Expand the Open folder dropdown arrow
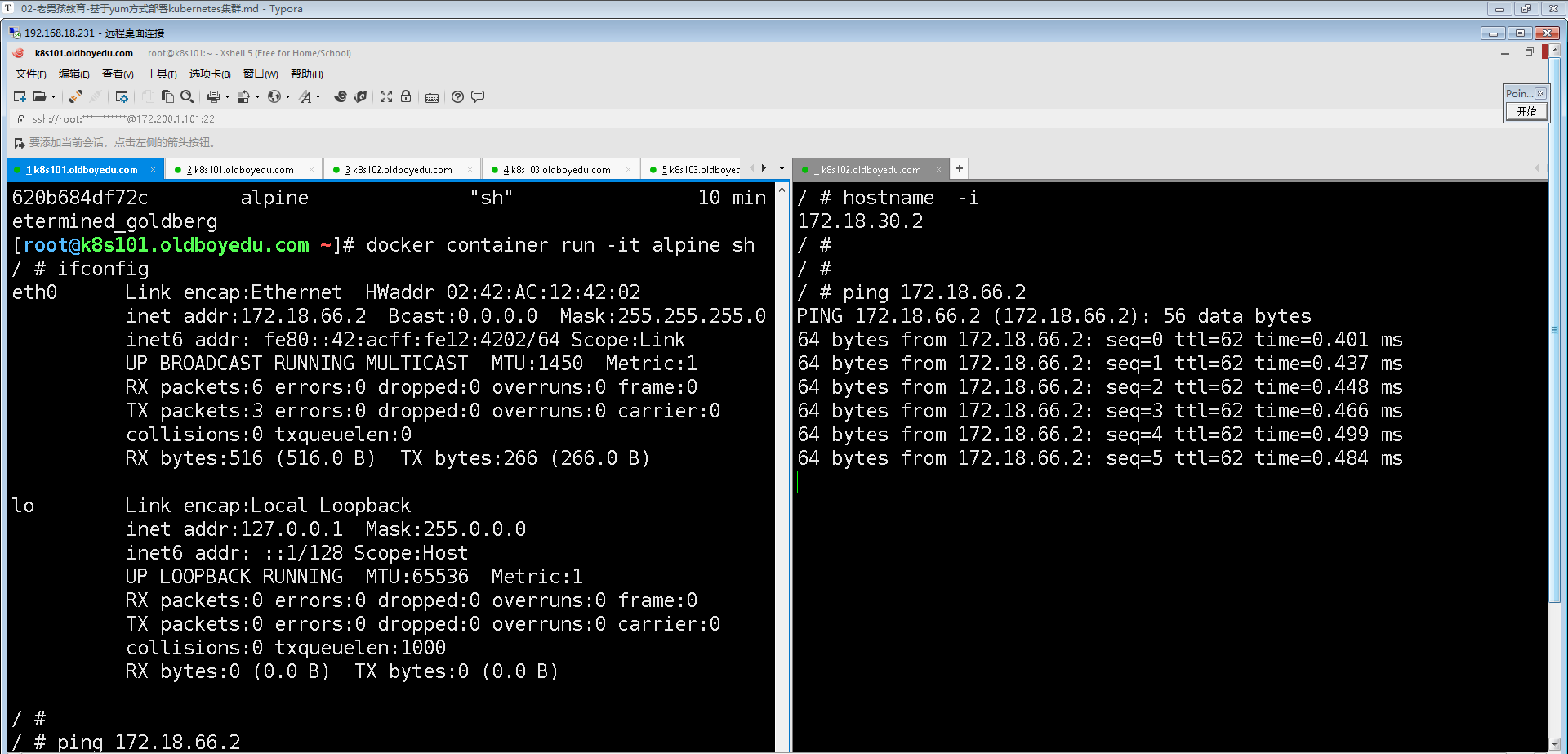 click(54, 97)
